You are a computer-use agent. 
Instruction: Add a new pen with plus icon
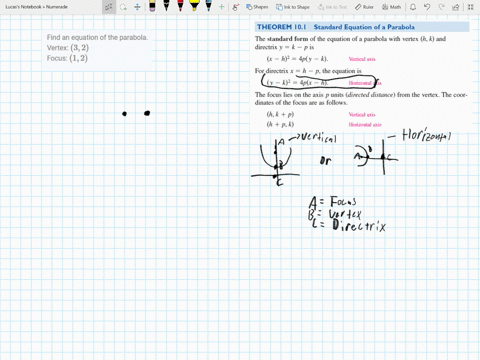pyautogui.click(x=221, y=7)
